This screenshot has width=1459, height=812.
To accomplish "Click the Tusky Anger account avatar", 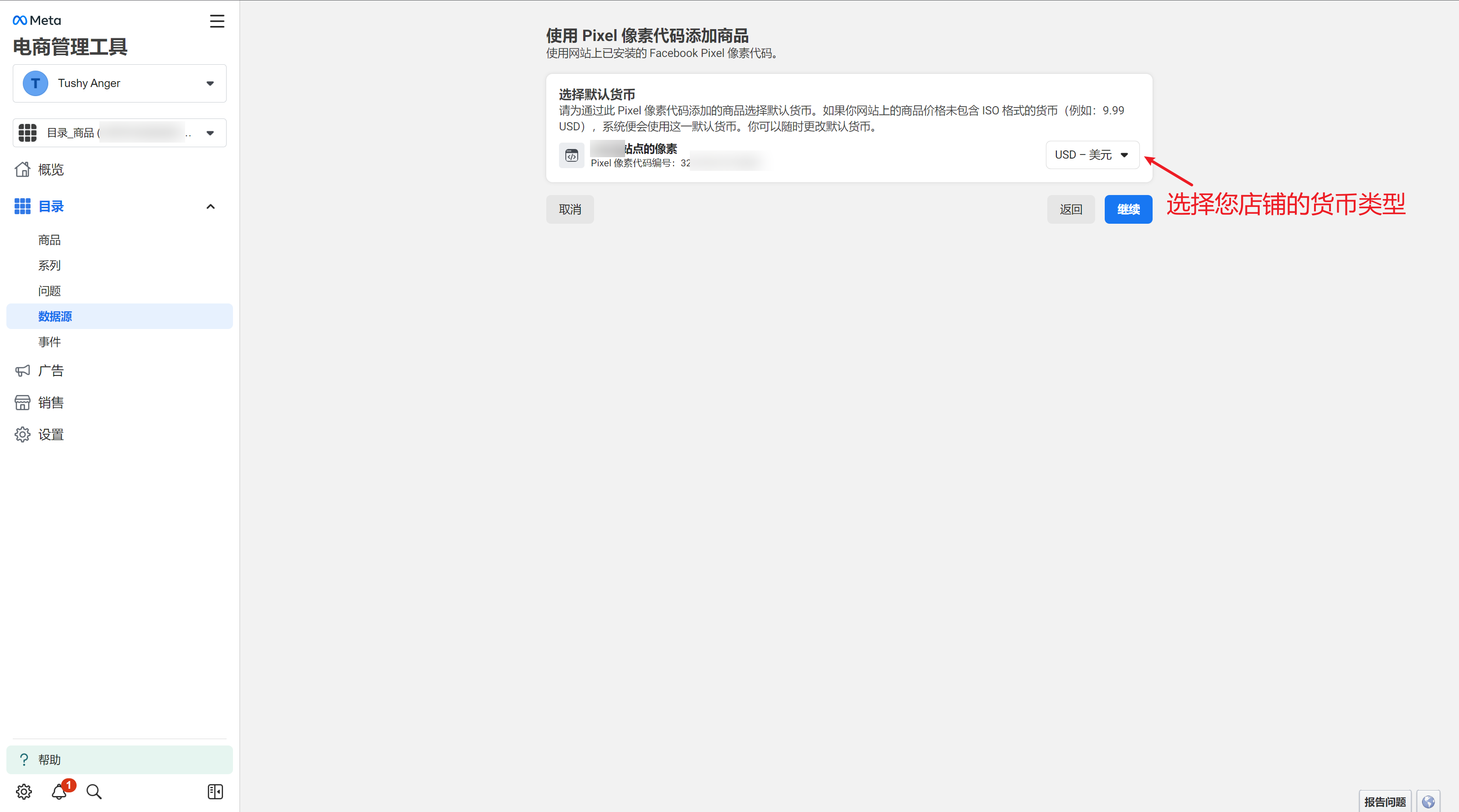I will (35, 83).
